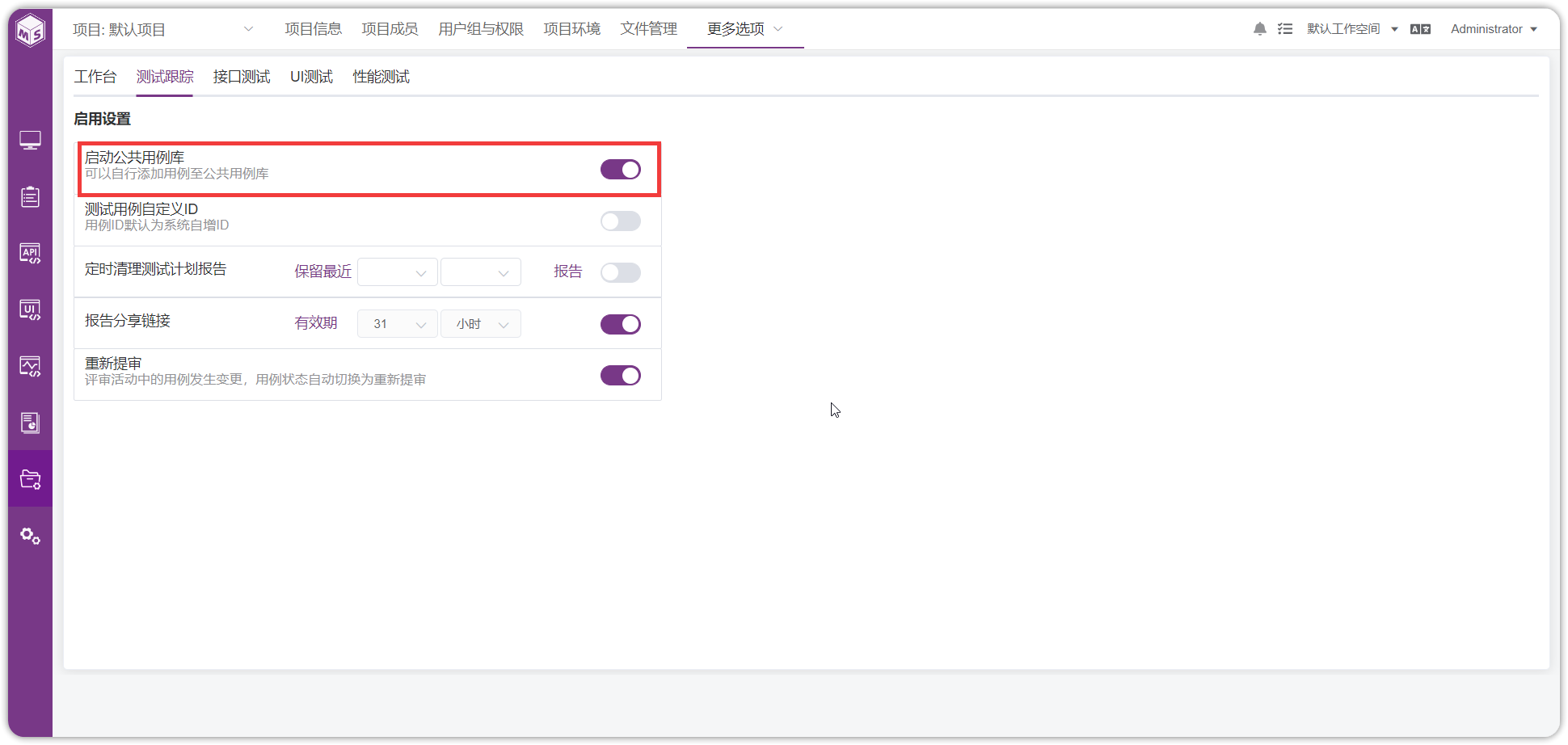
Task: Go to 项目环境 menu
Action: coord(572,29)
